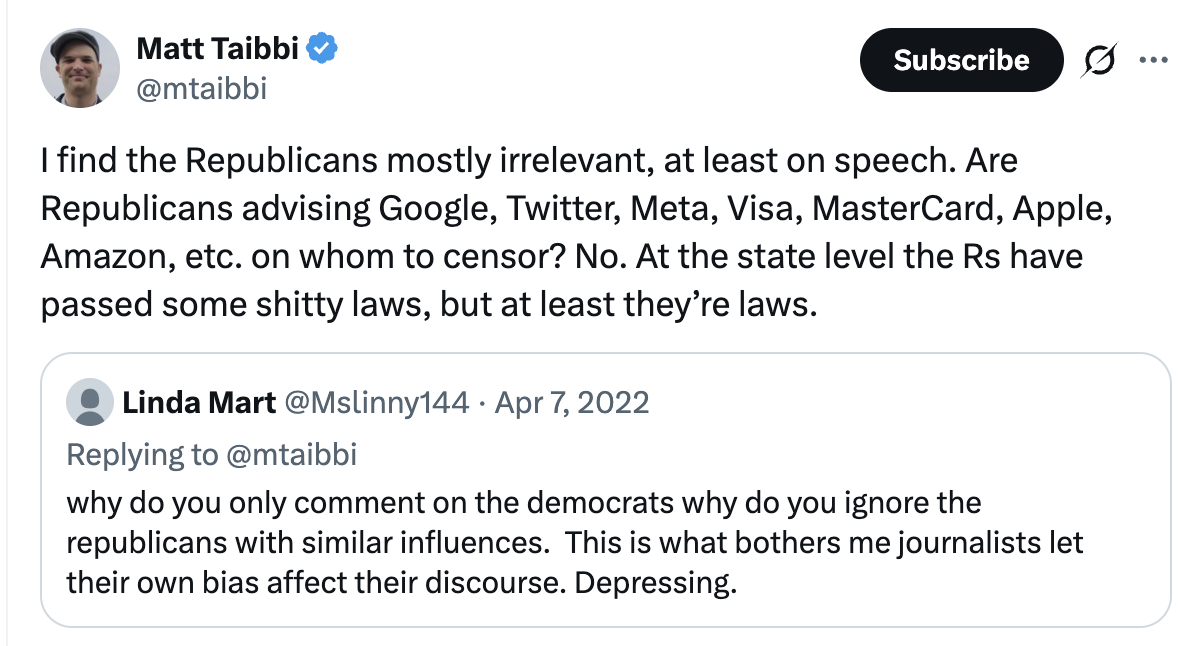The height and width of the screenshot is (646, 1200).
Task: Click the 'Replying to' label text
Action: coord(140,455)
